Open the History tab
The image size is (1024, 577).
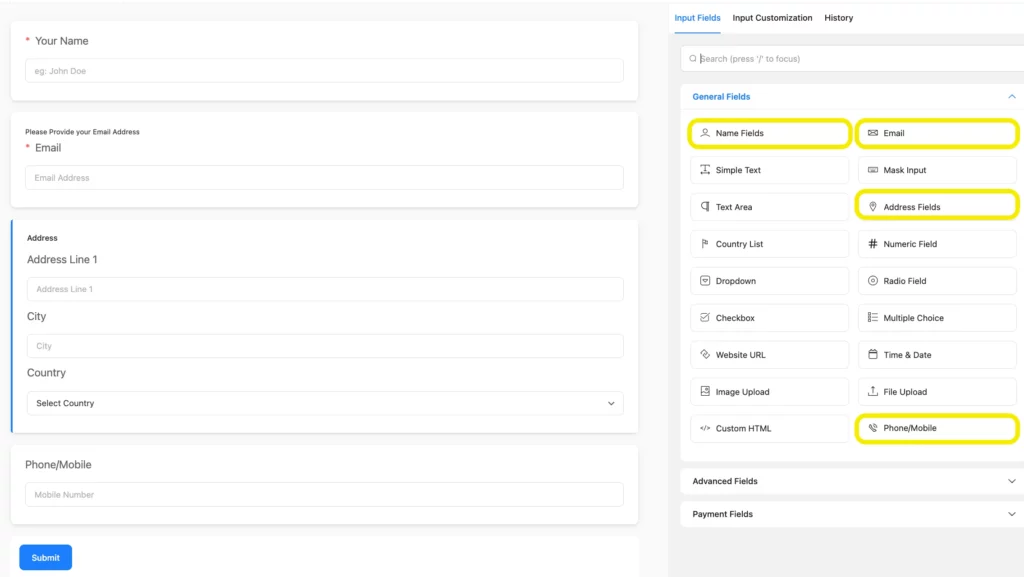coord(839,18)
